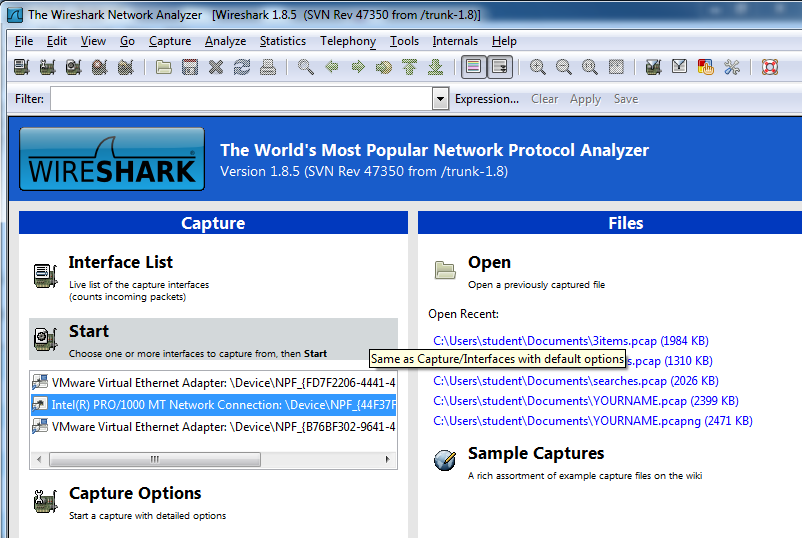
Task: Open the Telephony menu
Action: tap(348, 41)
